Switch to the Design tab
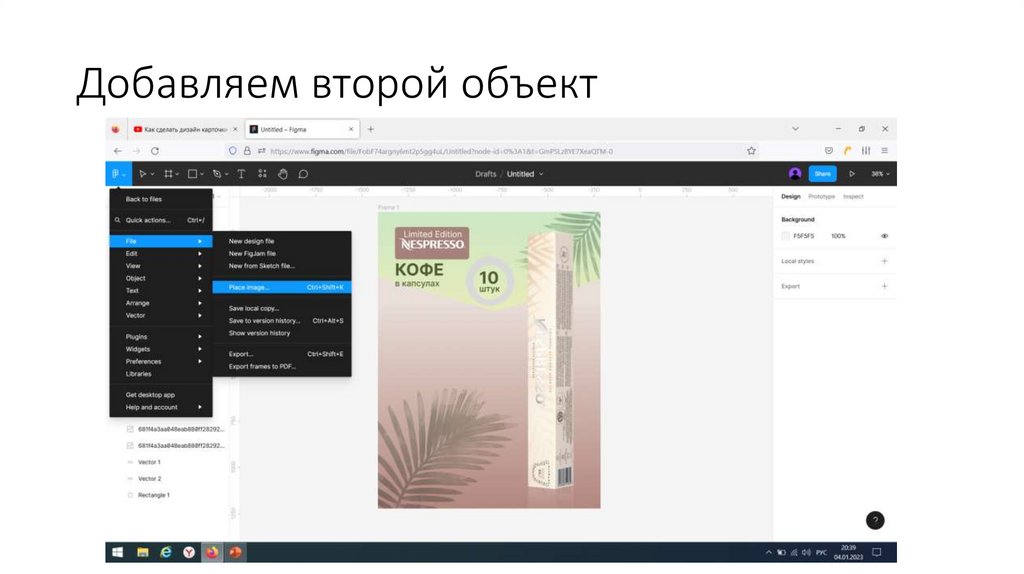1024x574 pixels. (x=791, y=197)
